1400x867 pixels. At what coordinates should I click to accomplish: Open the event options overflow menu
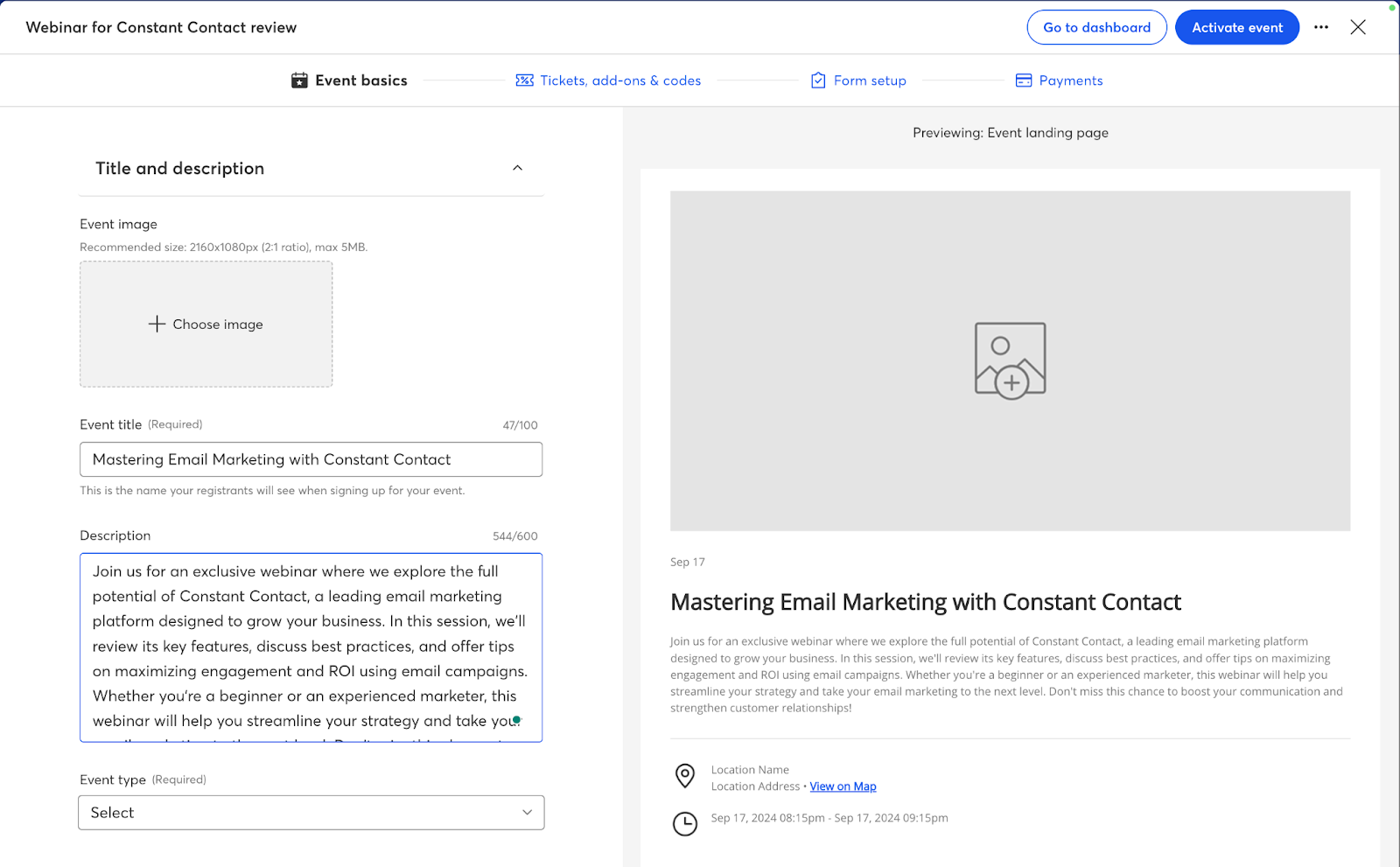coord(1321,27)
